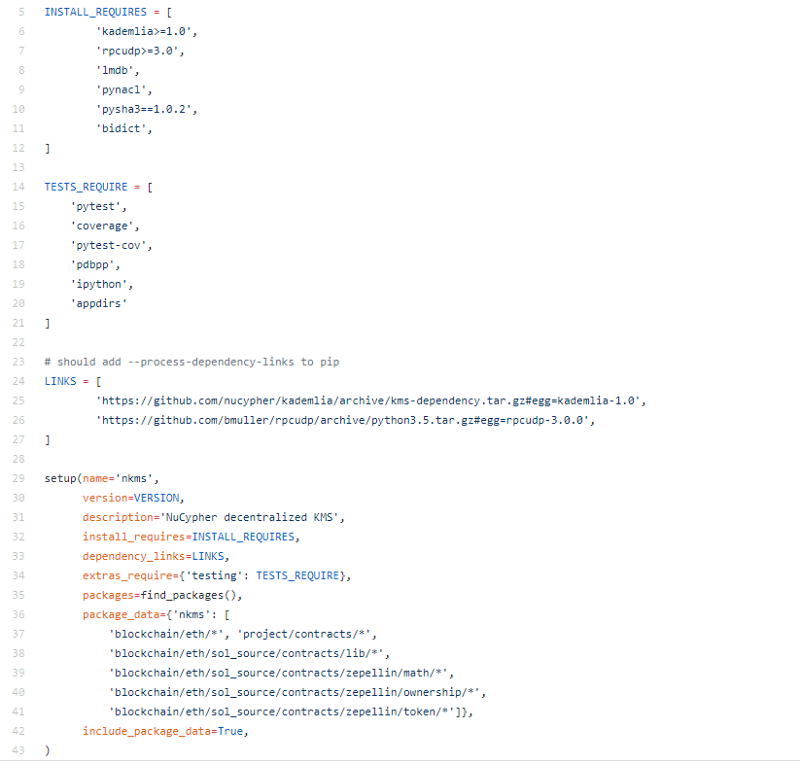Click include_package_data=True argument
The image size is (800, 762).
tap(162, 731)
